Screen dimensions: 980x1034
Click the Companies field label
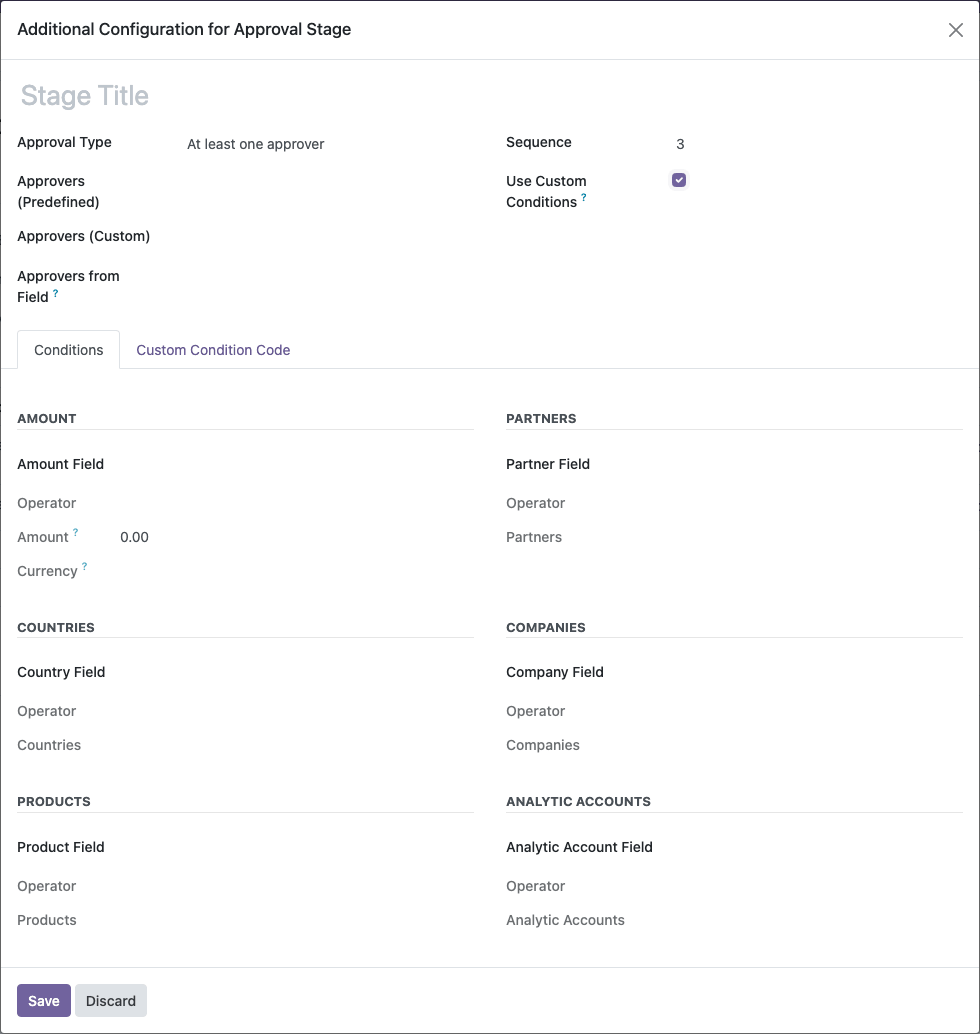(543, 745)
